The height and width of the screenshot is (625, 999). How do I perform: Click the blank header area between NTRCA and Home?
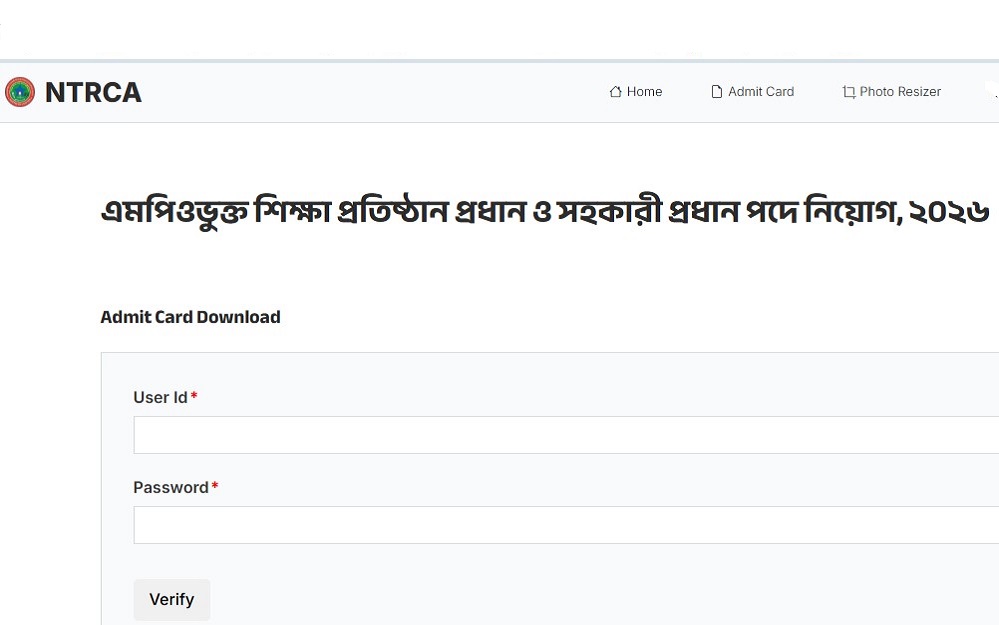click(370, 92)
